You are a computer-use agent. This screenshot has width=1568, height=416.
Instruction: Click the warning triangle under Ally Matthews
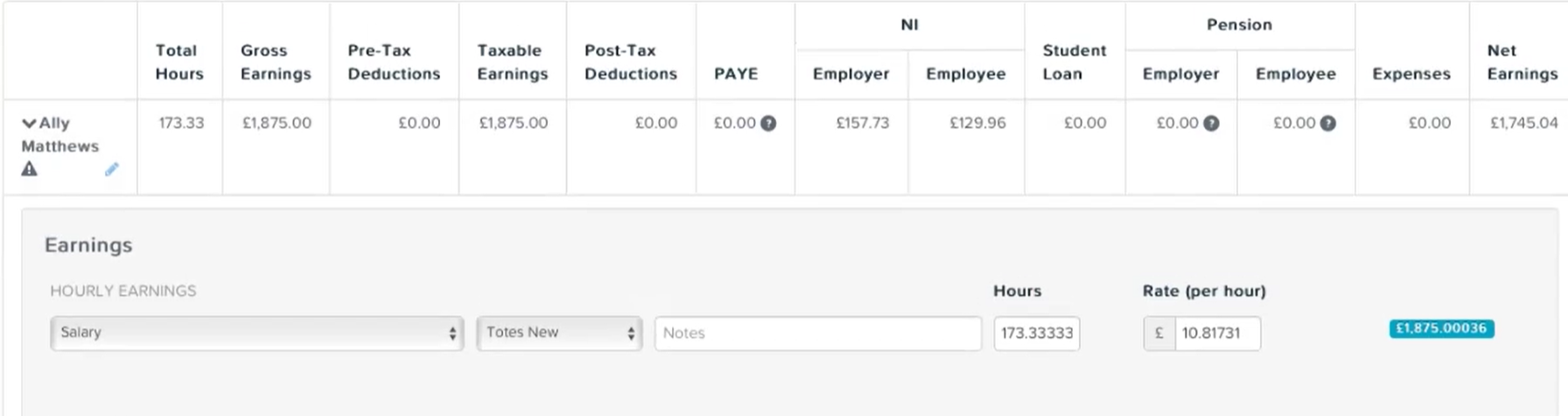pyautogui.click(x=30, y=169)
